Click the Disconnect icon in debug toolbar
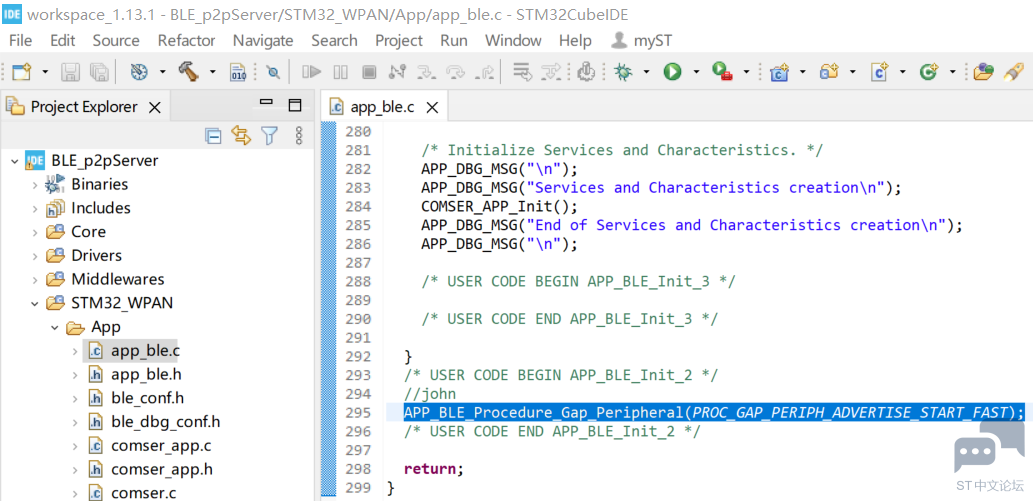The height and width of the screenshot is (501, 1033). point(397,72)
